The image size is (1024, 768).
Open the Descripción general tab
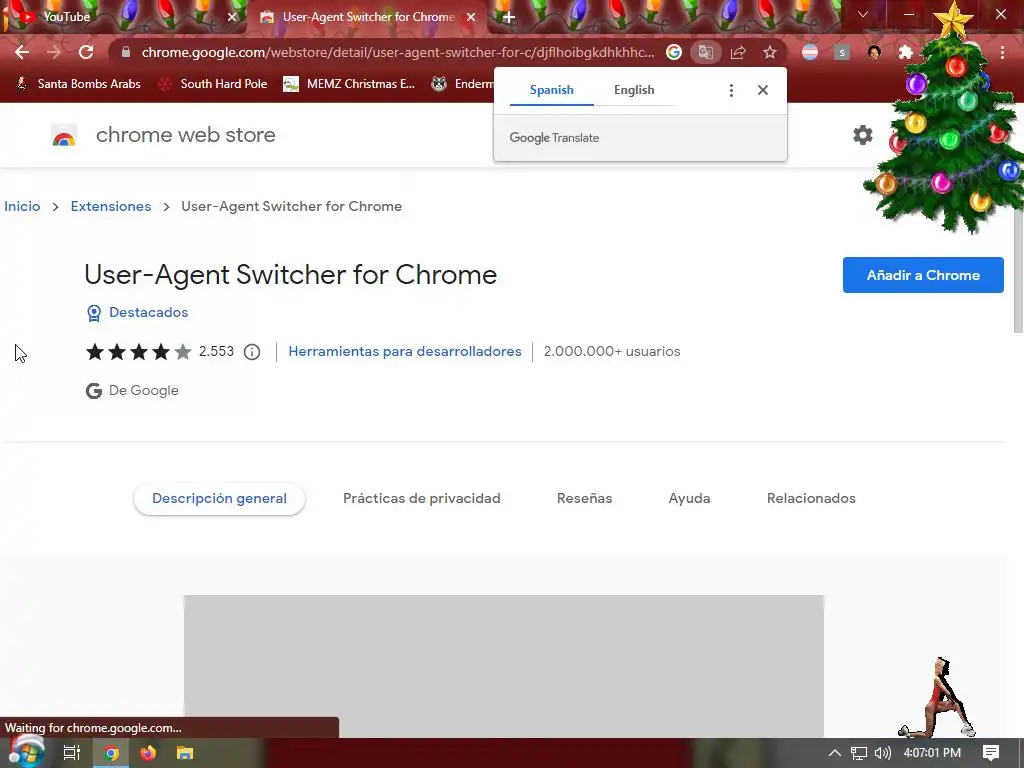pyautogui.click(x=219, y=498)
